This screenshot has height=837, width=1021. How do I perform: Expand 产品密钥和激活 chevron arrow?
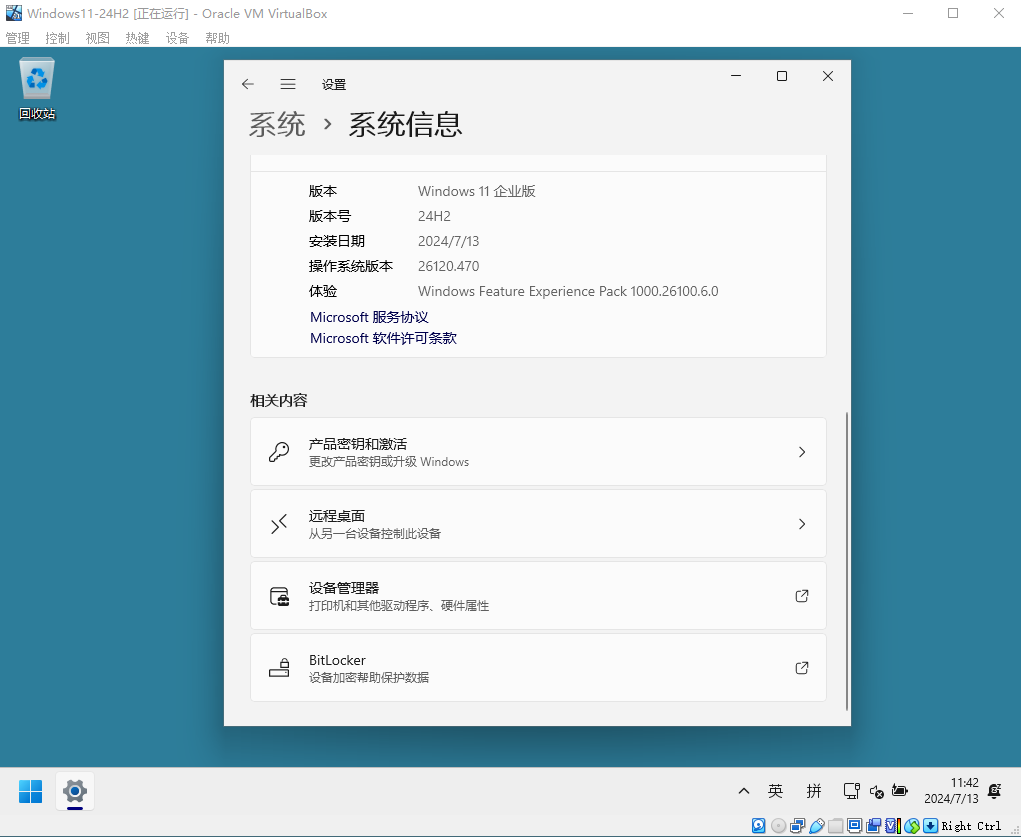tap(802, 452)
